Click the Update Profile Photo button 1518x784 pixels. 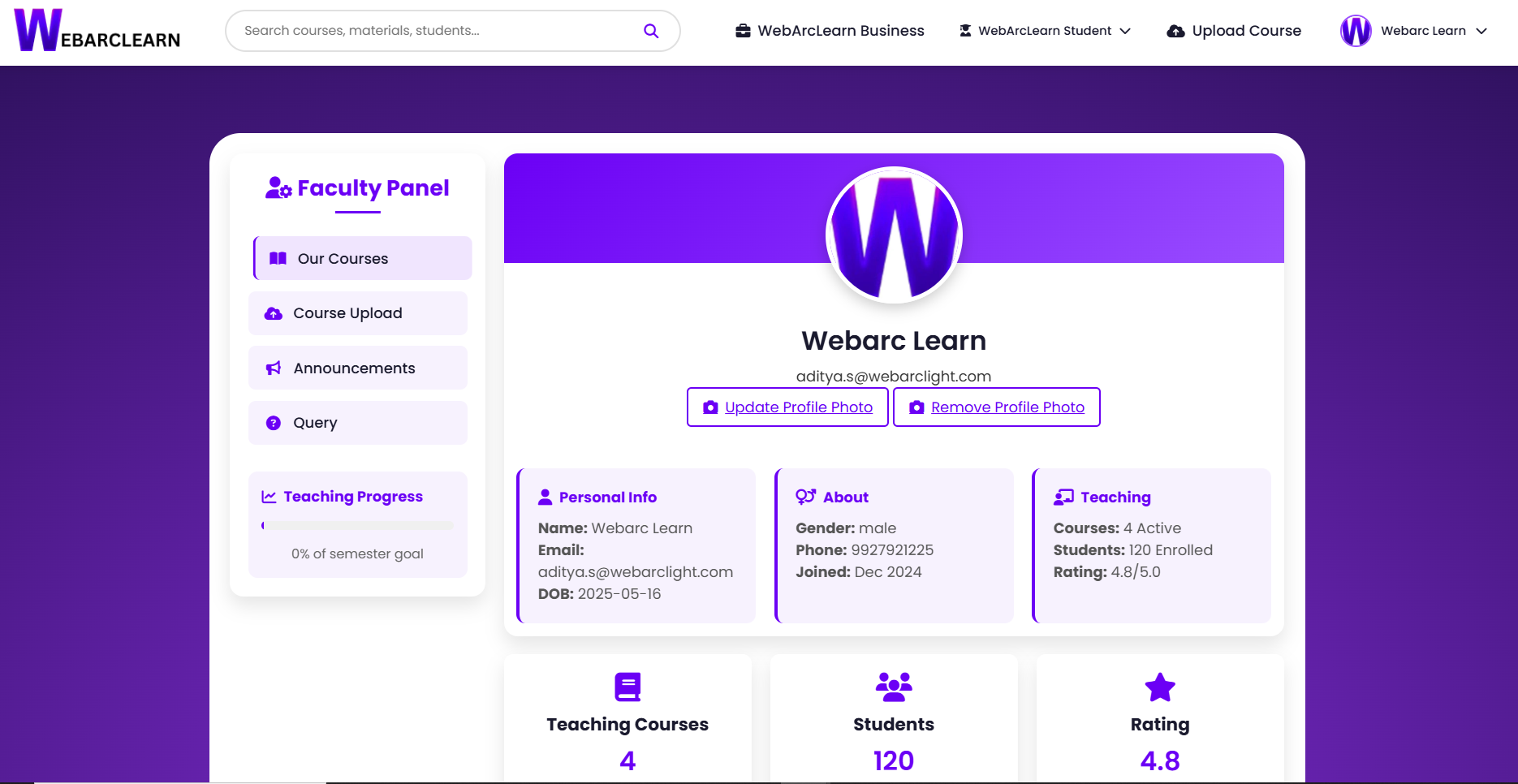click(x=787, y=407)
